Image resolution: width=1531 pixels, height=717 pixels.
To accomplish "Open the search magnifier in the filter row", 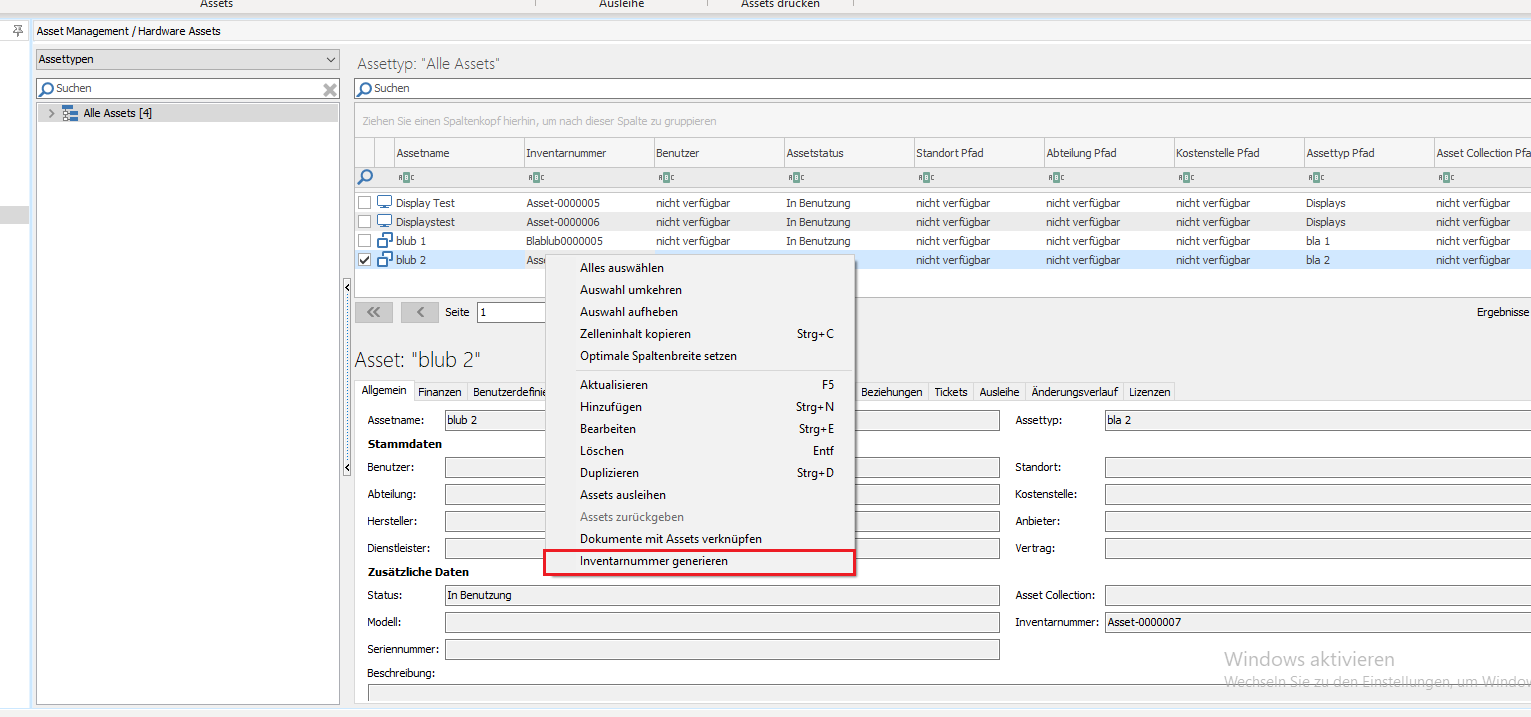I will click(x=365, y=177).
